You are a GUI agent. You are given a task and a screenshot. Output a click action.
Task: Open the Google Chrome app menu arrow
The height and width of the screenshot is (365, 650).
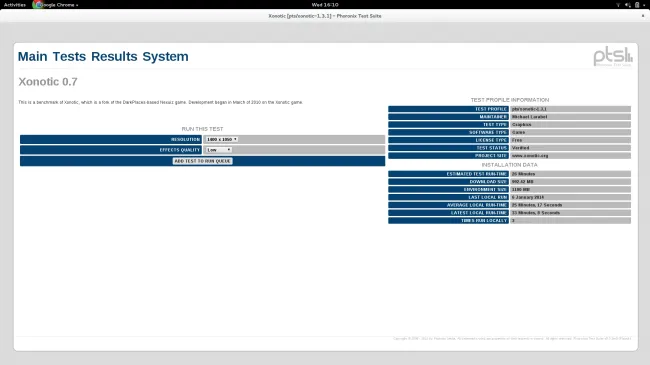[x=77, y=5]
